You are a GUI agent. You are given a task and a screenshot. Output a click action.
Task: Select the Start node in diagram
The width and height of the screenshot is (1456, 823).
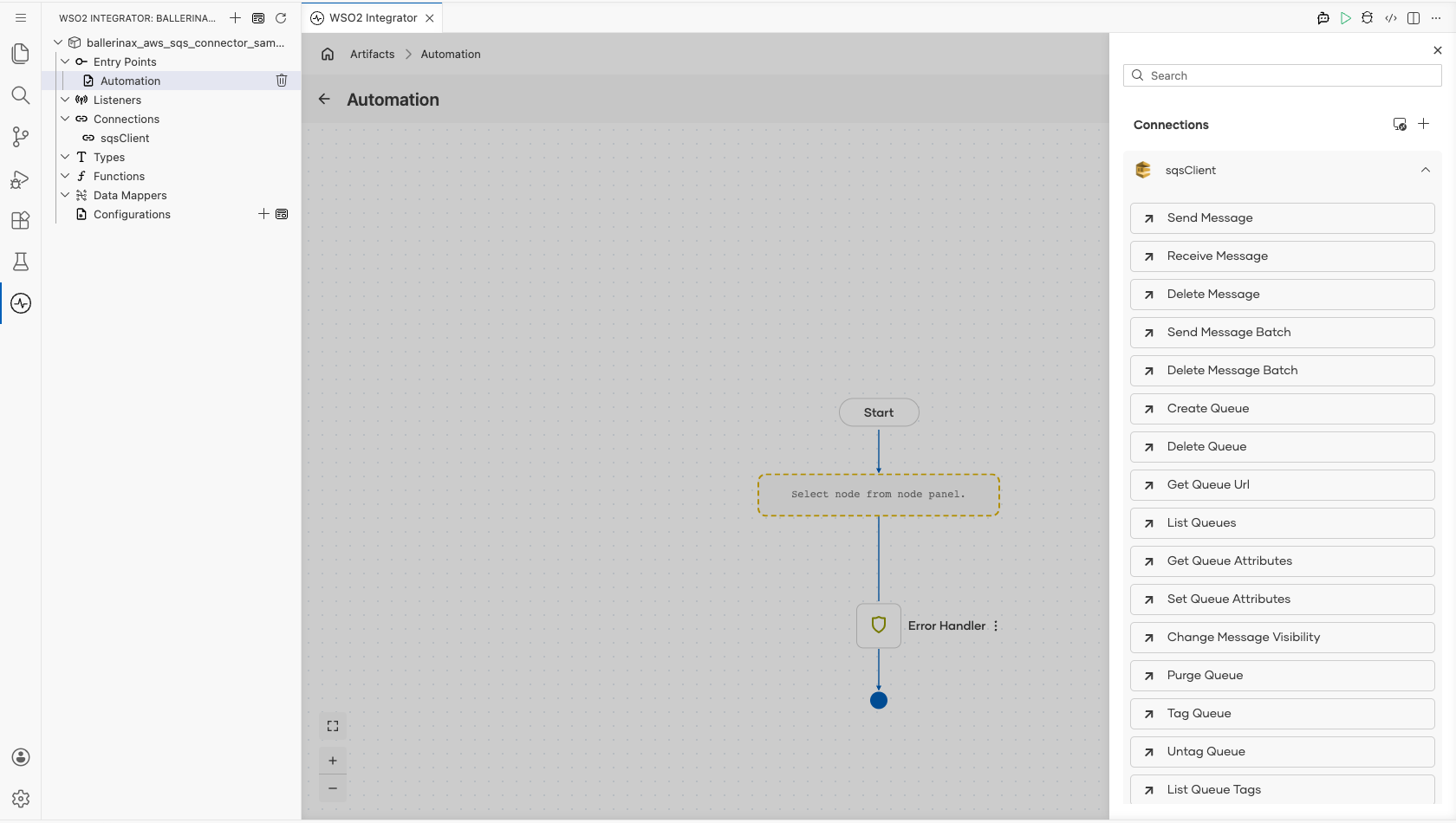[x=879, y=412]
